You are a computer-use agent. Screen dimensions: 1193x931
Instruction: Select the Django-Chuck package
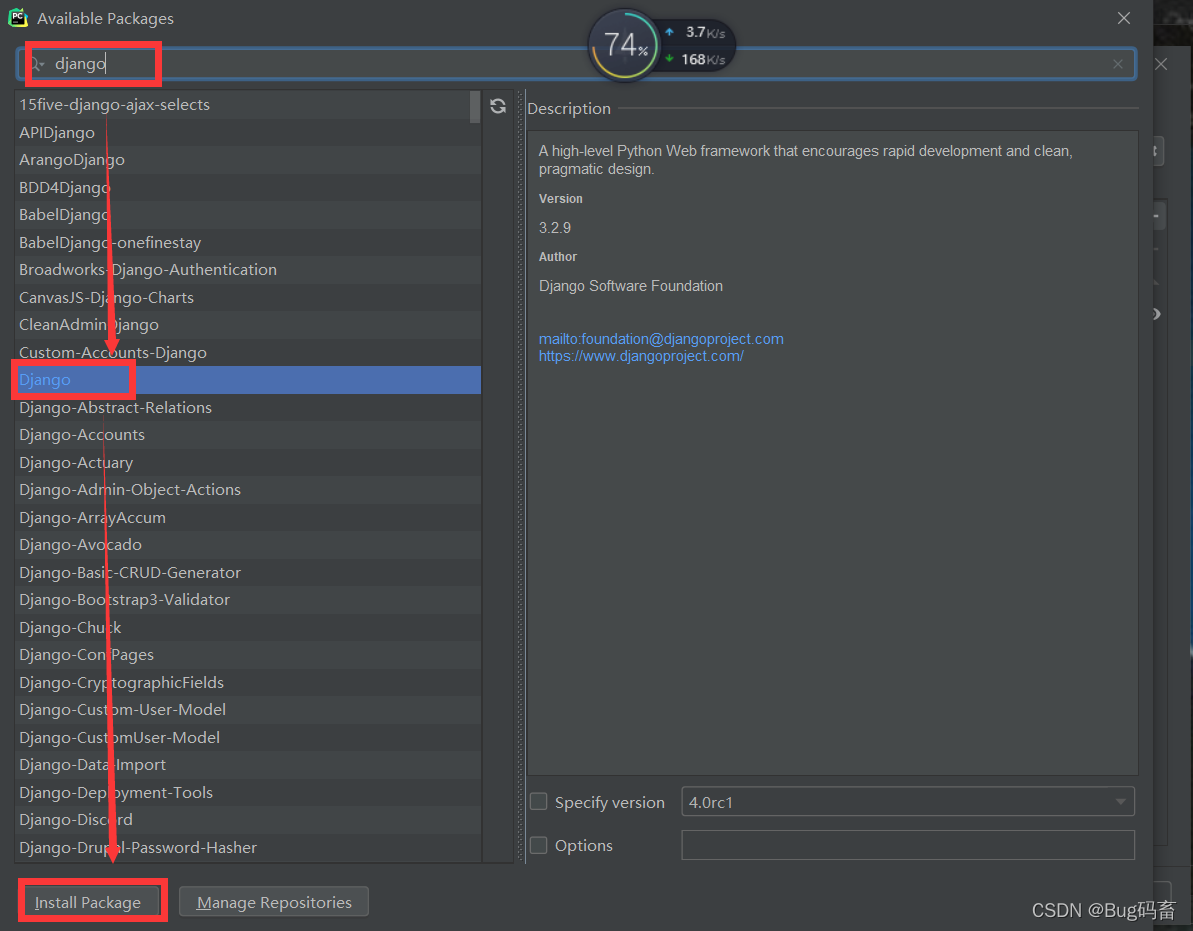coord(247,628)
